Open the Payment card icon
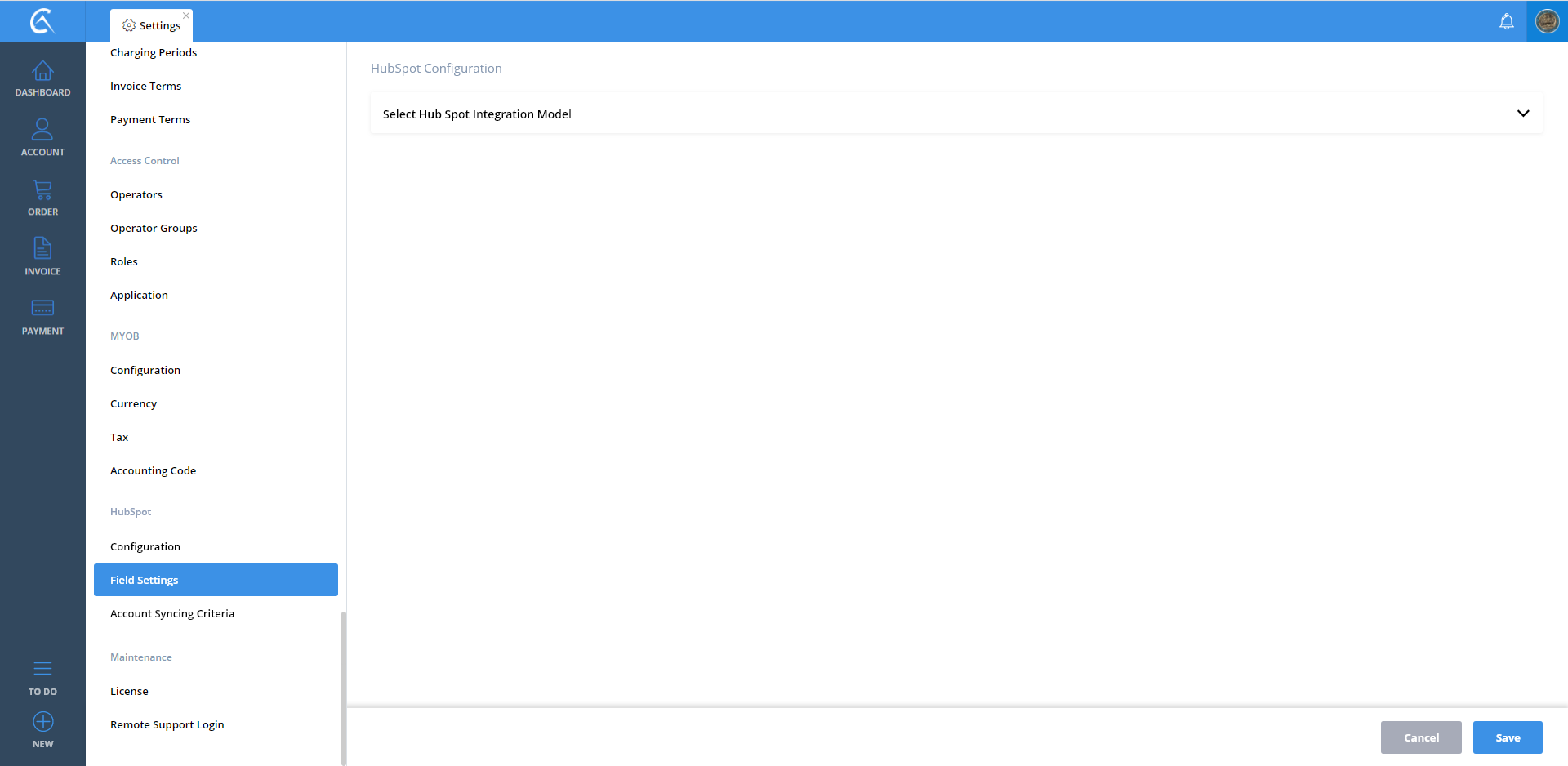Screen dimensions: 1568x766 coord(42,310)
